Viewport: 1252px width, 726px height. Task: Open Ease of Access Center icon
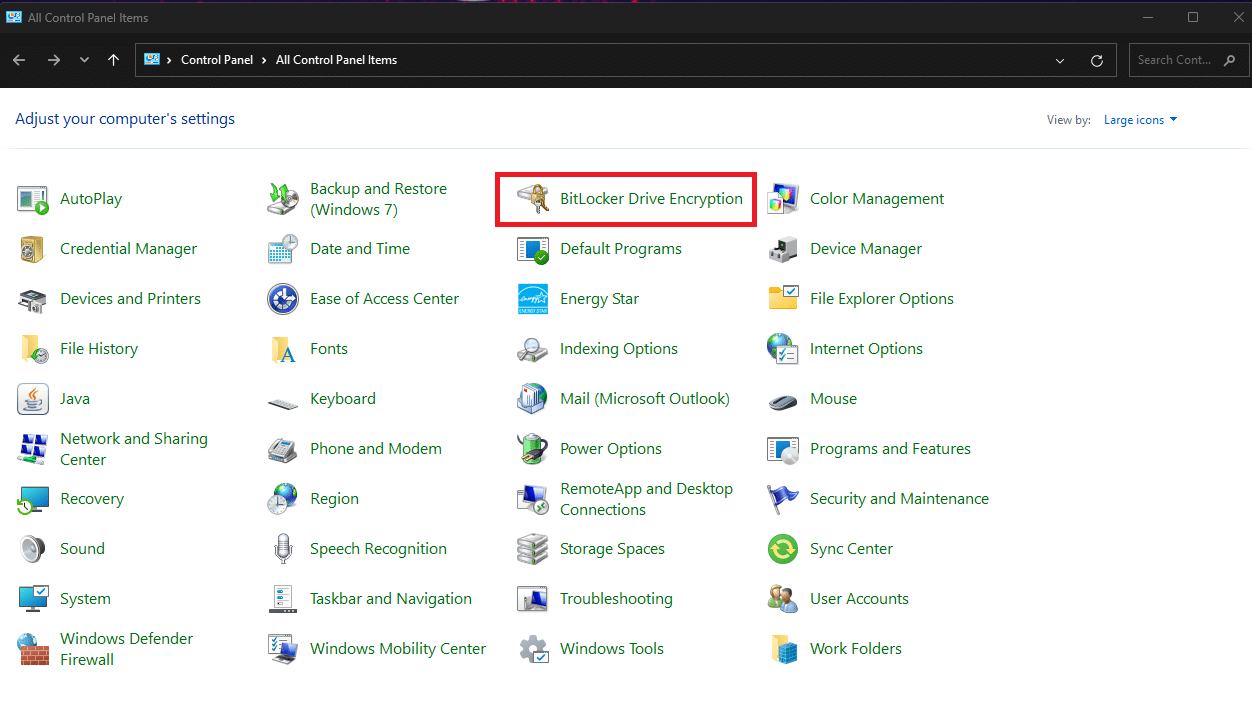click(x=283, y=299)
